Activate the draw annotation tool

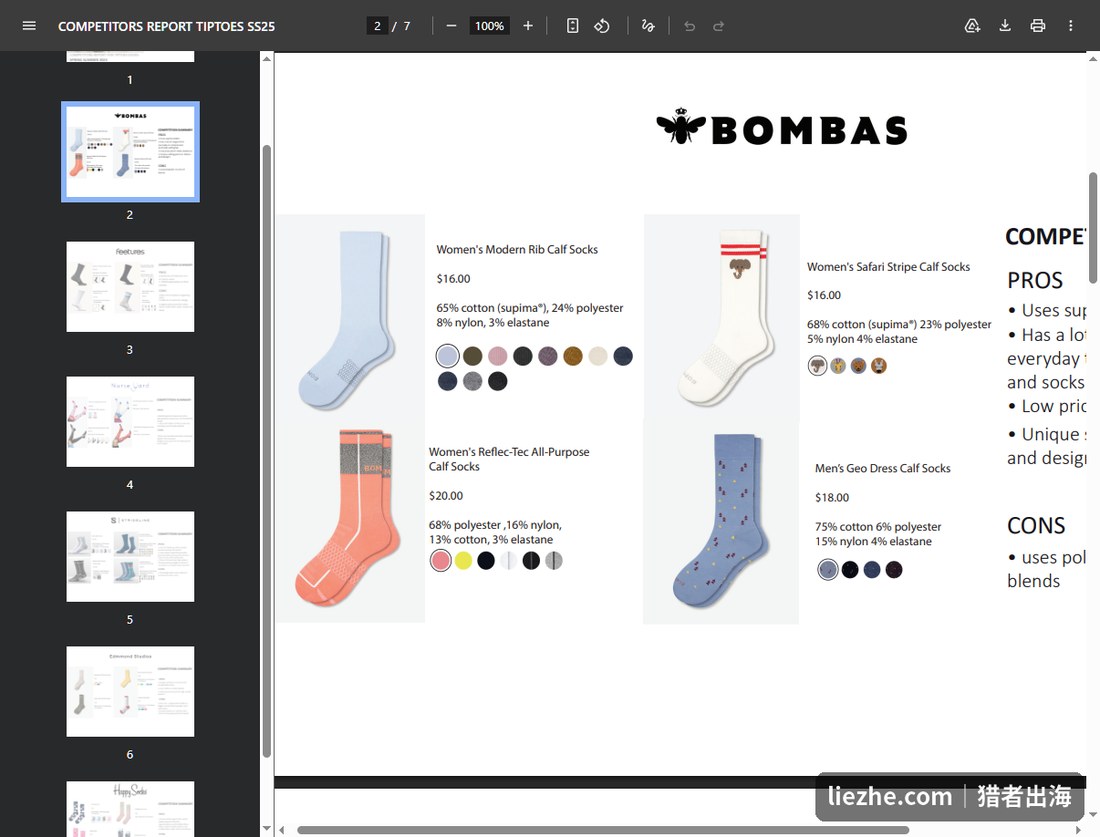[x=648, y=26]
